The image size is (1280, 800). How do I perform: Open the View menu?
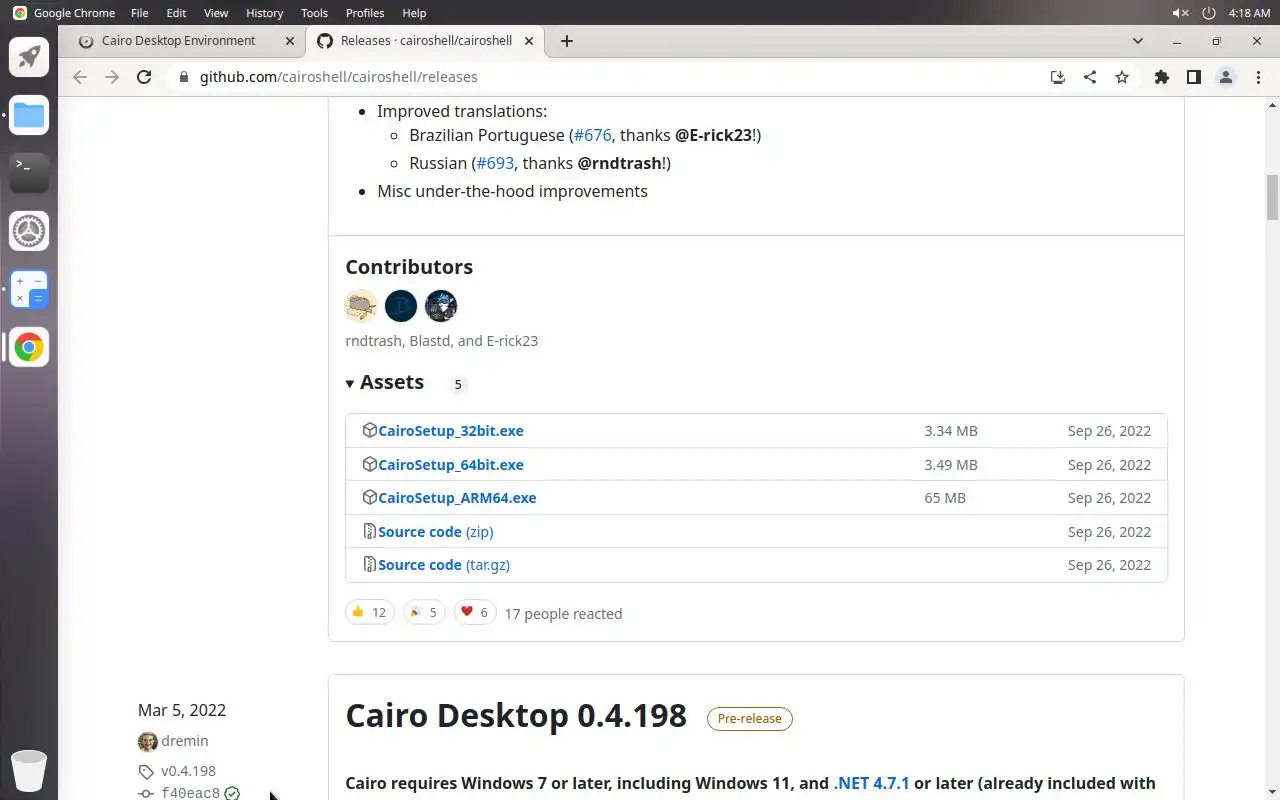coord(216,13)
